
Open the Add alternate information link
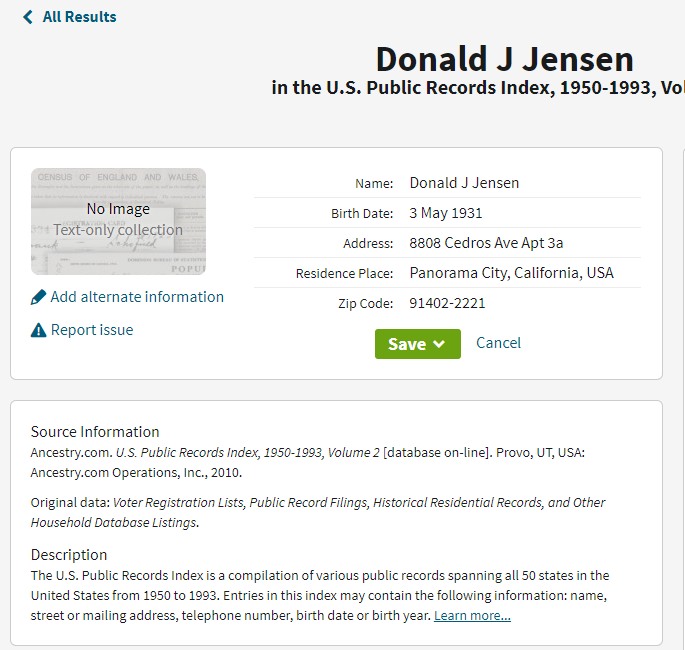click(x=137, y=297)
